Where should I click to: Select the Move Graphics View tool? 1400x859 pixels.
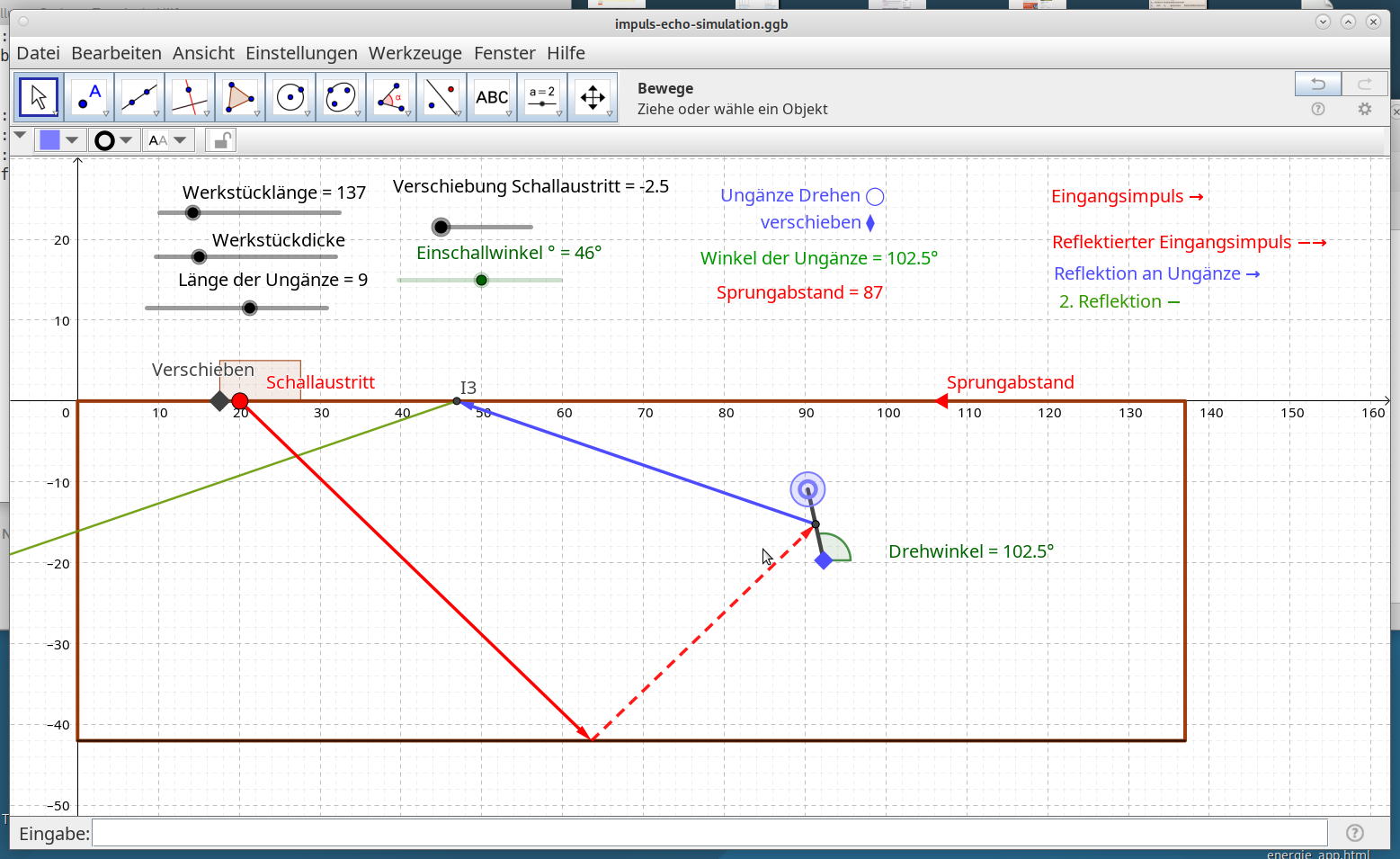(593, 97)
